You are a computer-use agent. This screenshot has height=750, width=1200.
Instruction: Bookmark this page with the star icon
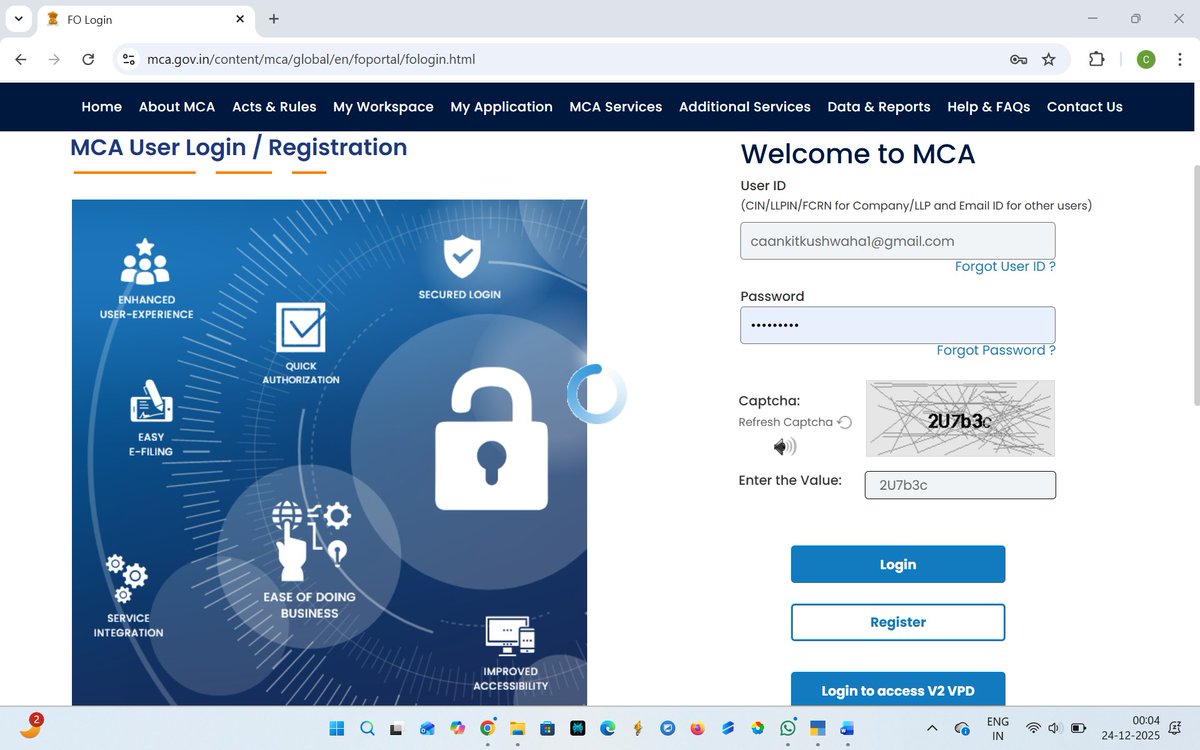coord(1048,59)
